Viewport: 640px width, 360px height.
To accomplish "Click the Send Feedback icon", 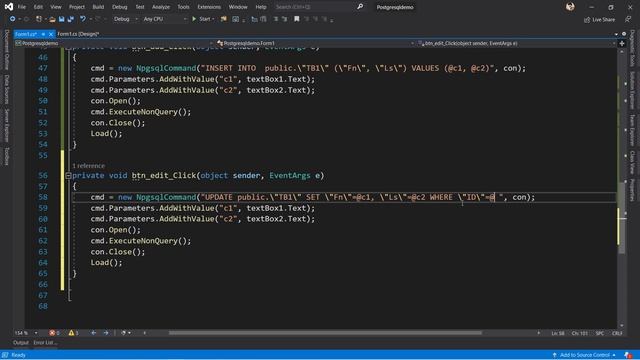I will tap(628, 19).
